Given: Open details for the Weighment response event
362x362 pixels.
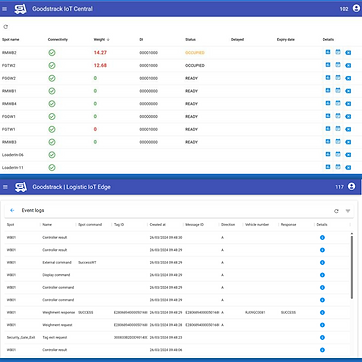Looking at the screenshot, I should pos(322,313).
